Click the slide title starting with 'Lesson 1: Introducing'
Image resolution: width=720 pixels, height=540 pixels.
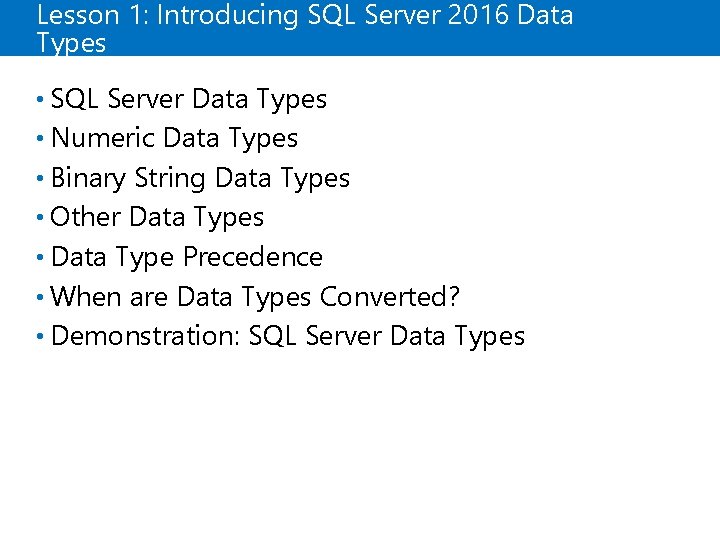coord(304,16)
